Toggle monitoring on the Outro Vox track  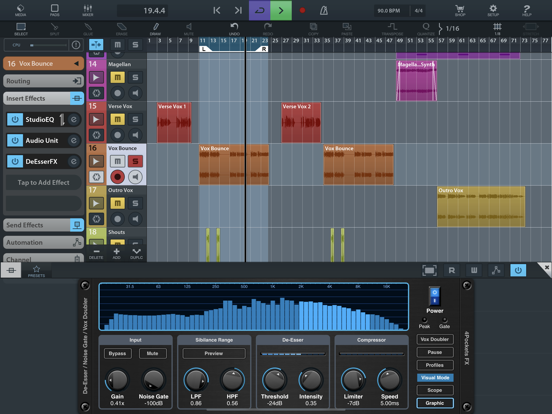coord(135,219)
